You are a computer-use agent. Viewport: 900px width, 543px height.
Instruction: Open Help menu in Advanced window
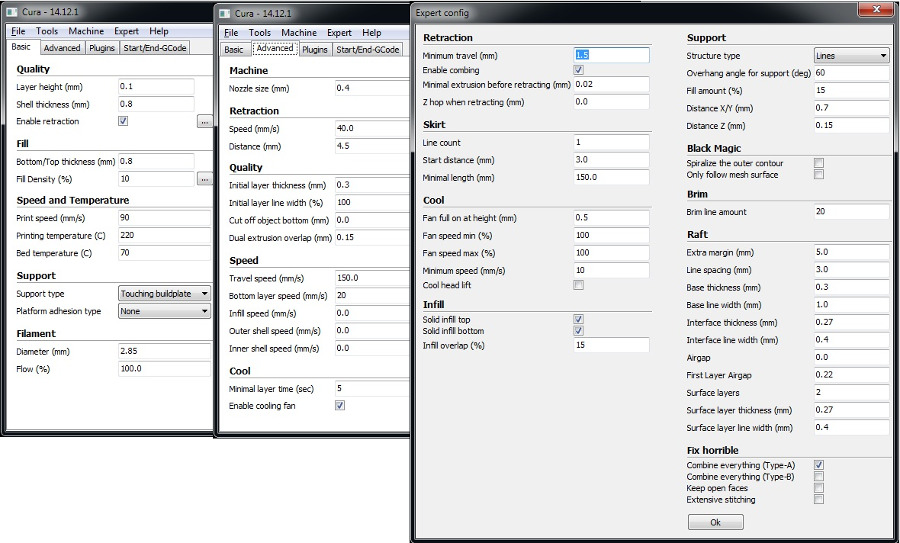pyautogui.click(x=371, y=33)
